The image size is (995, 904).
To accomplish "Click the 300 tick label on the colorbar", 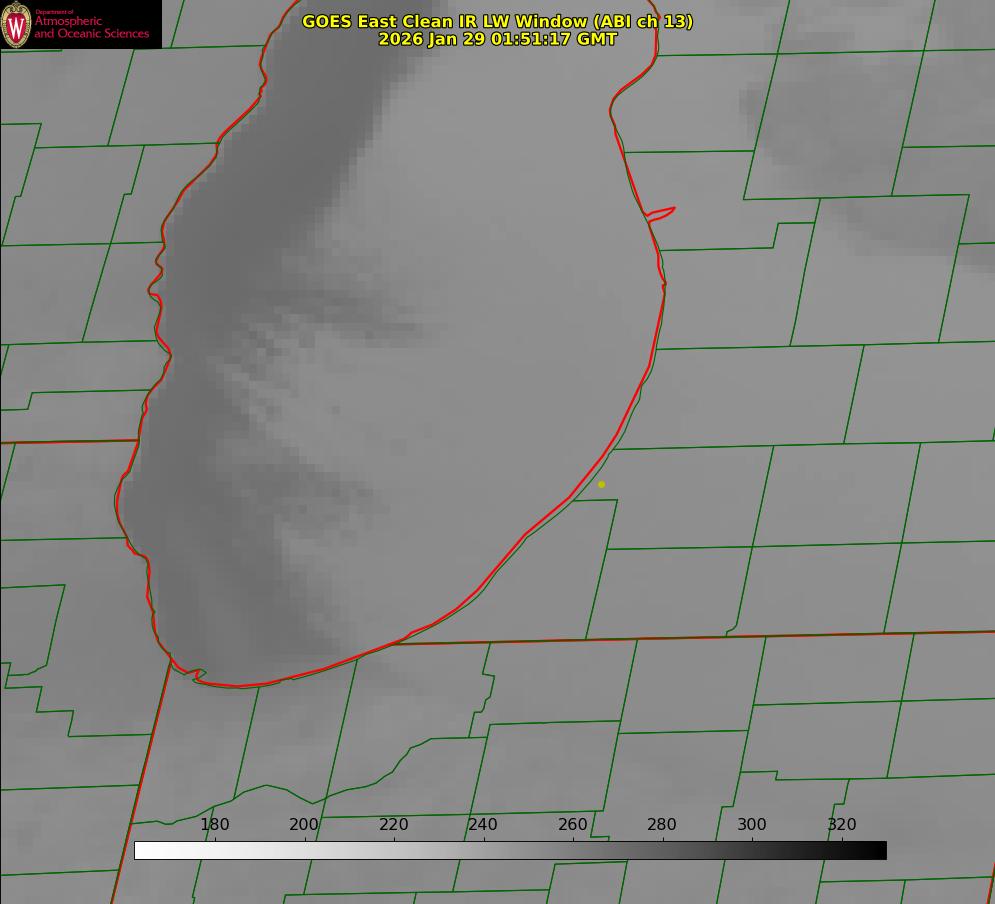I will (752, 824).
